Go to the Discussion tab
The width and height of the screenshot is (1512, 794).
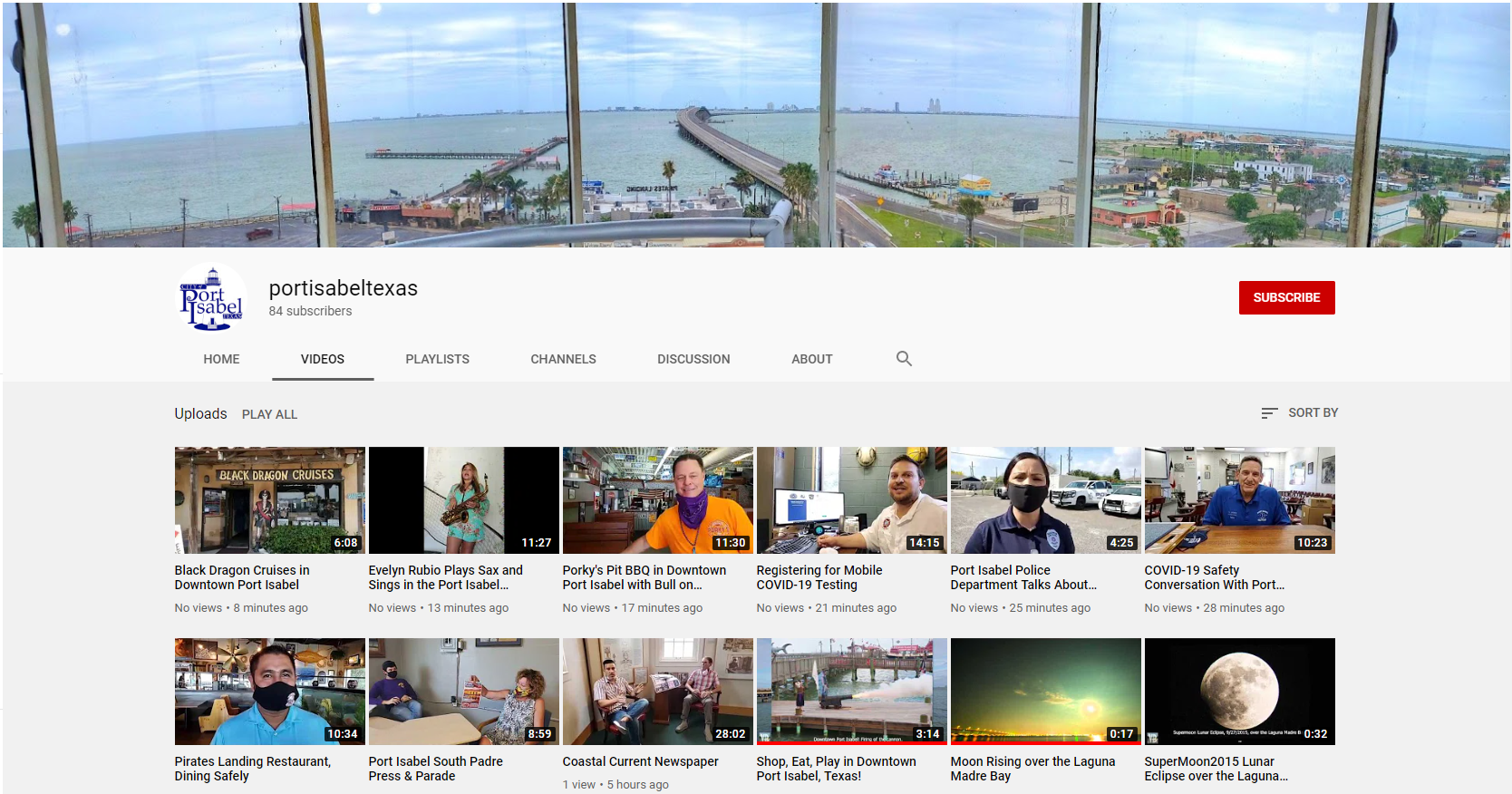[693, 359]
